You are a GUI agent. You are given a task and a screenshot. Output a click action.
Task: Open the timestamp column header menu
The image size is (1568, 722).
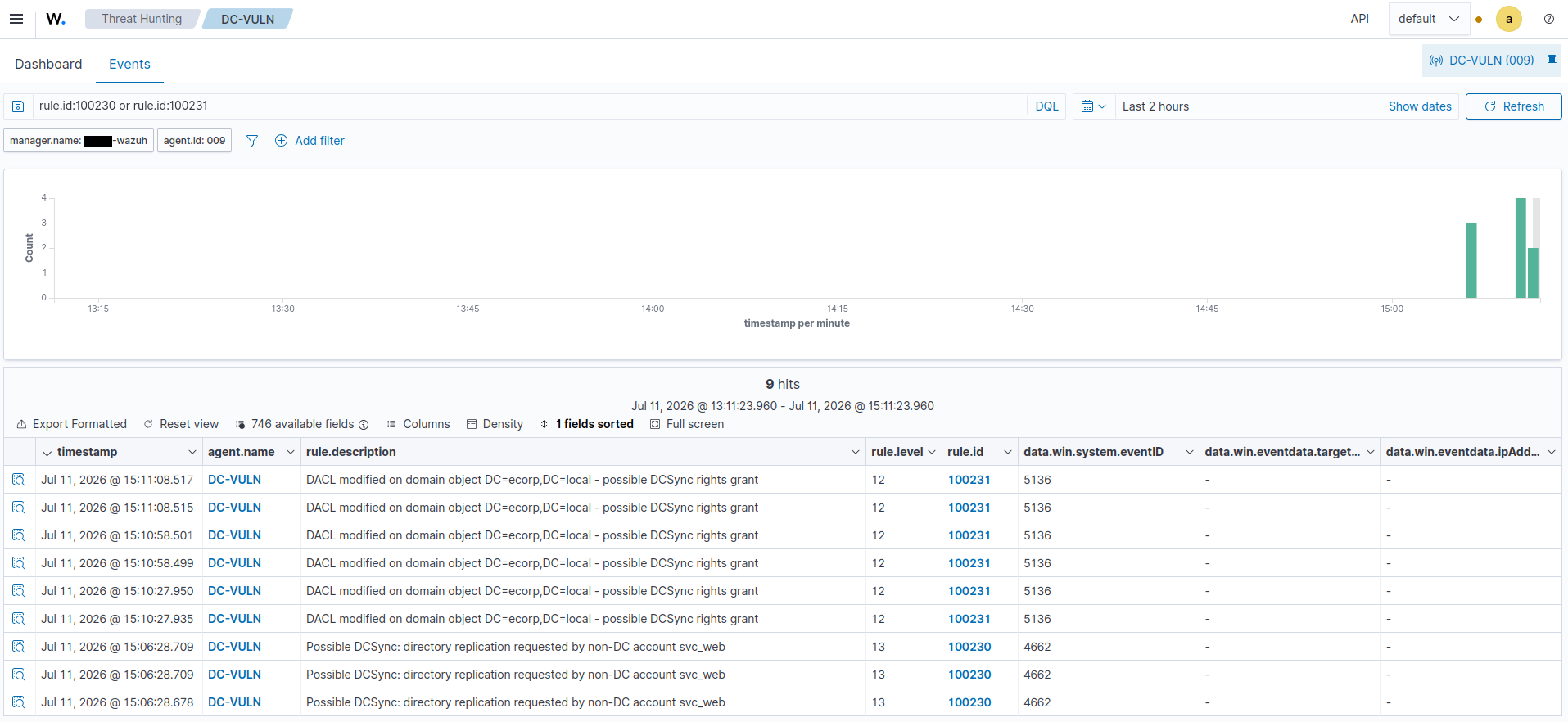(192, 452)
